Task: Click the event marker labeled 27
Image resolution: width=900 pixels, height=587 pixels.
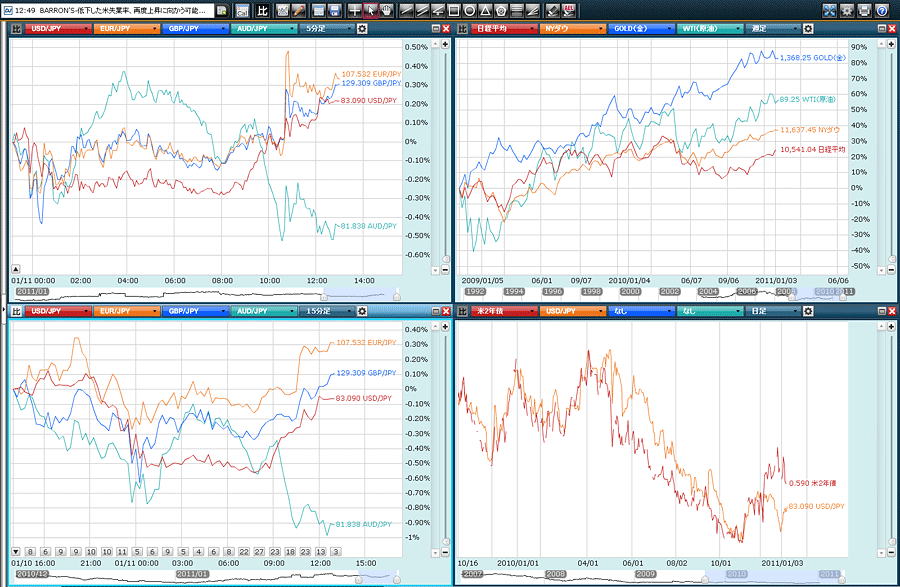Action: click(259, 552)
